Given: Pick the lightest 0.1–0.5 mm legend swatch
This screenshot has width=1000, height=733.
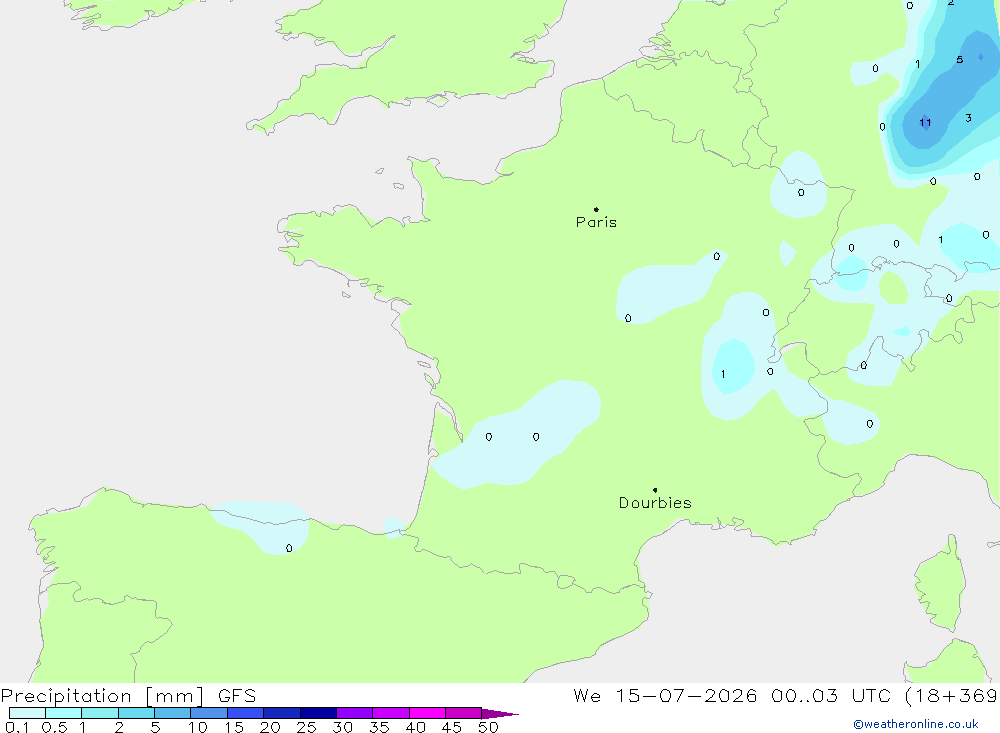Looking at the screenshot, I should click(x=27, y=713).
